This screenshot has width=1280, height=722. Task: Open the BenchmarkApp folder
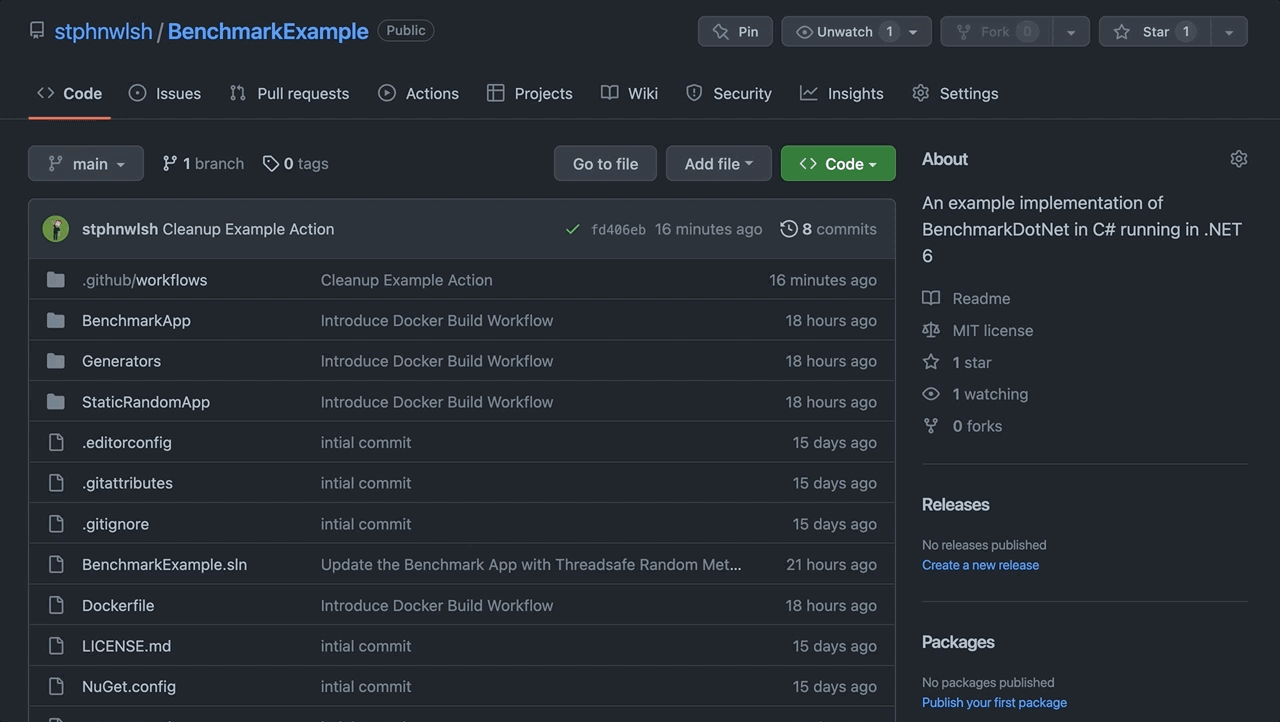coord(136,320)
